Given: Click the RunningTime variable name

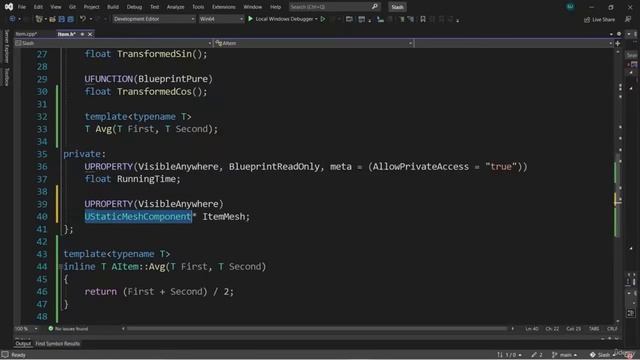Looking at the screenshot, I should (147, 179).
